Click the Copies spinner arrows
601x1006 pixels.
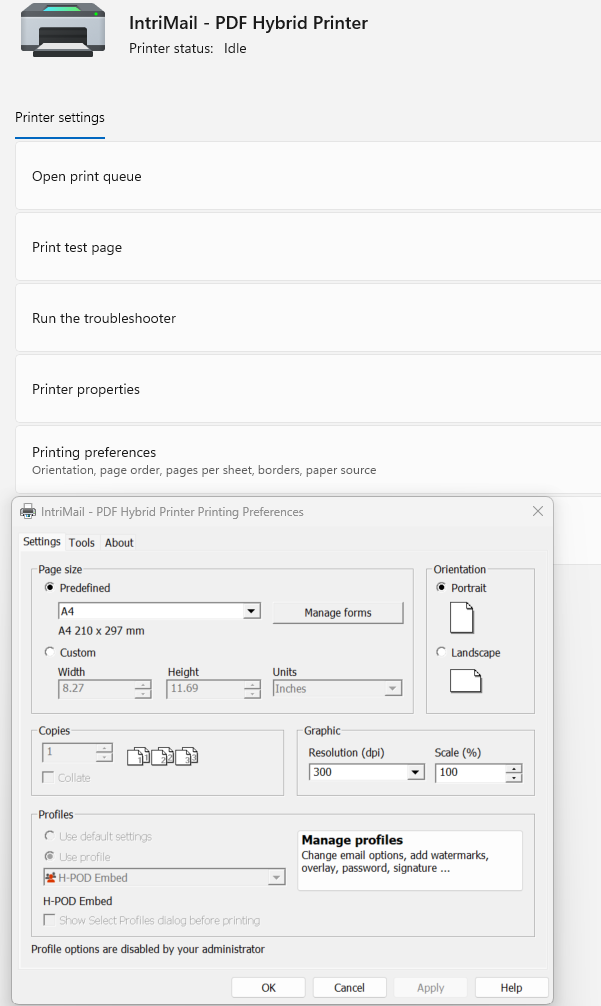(104, 753)
